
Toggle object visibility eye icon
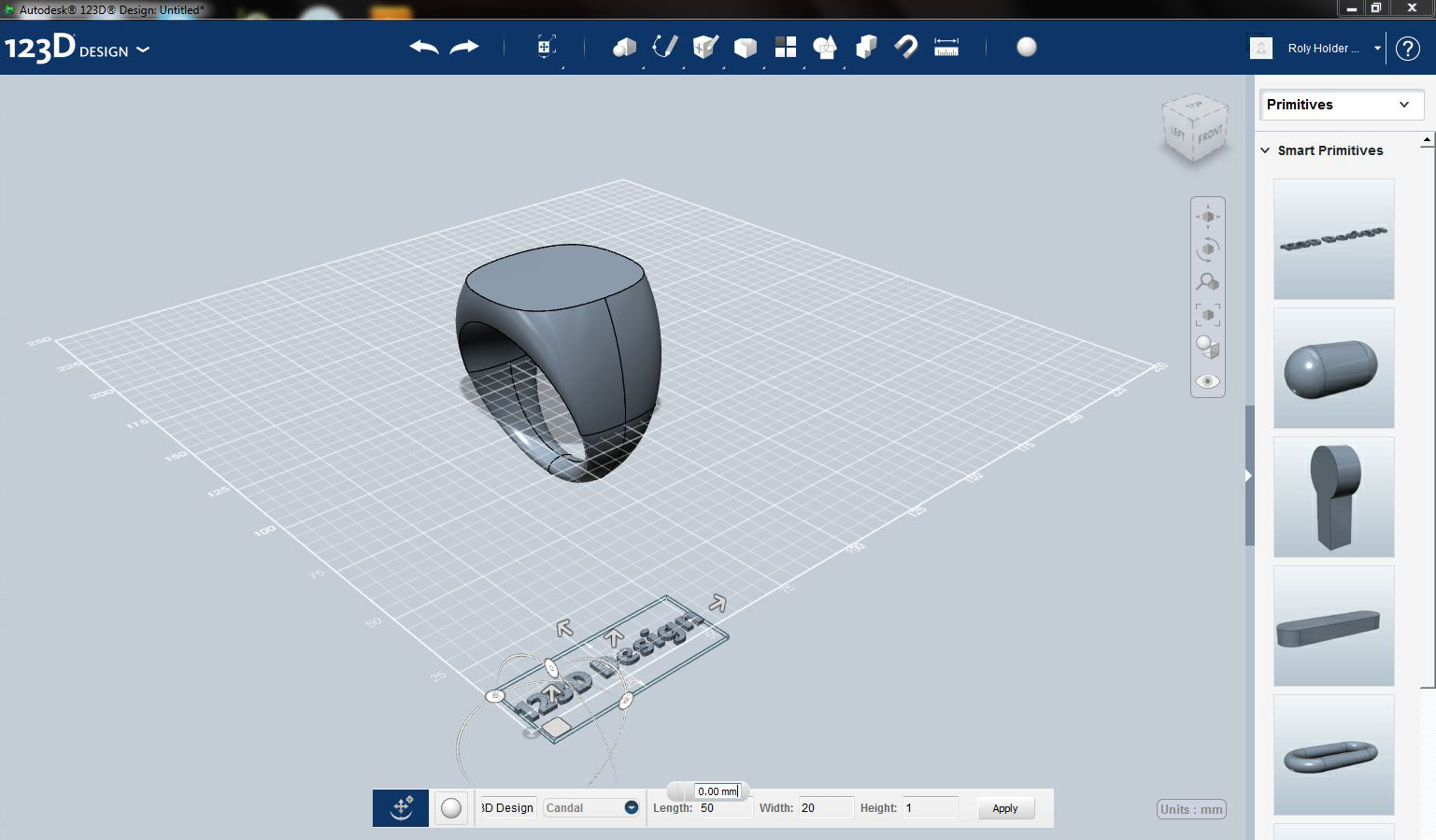coord(1207,381)
